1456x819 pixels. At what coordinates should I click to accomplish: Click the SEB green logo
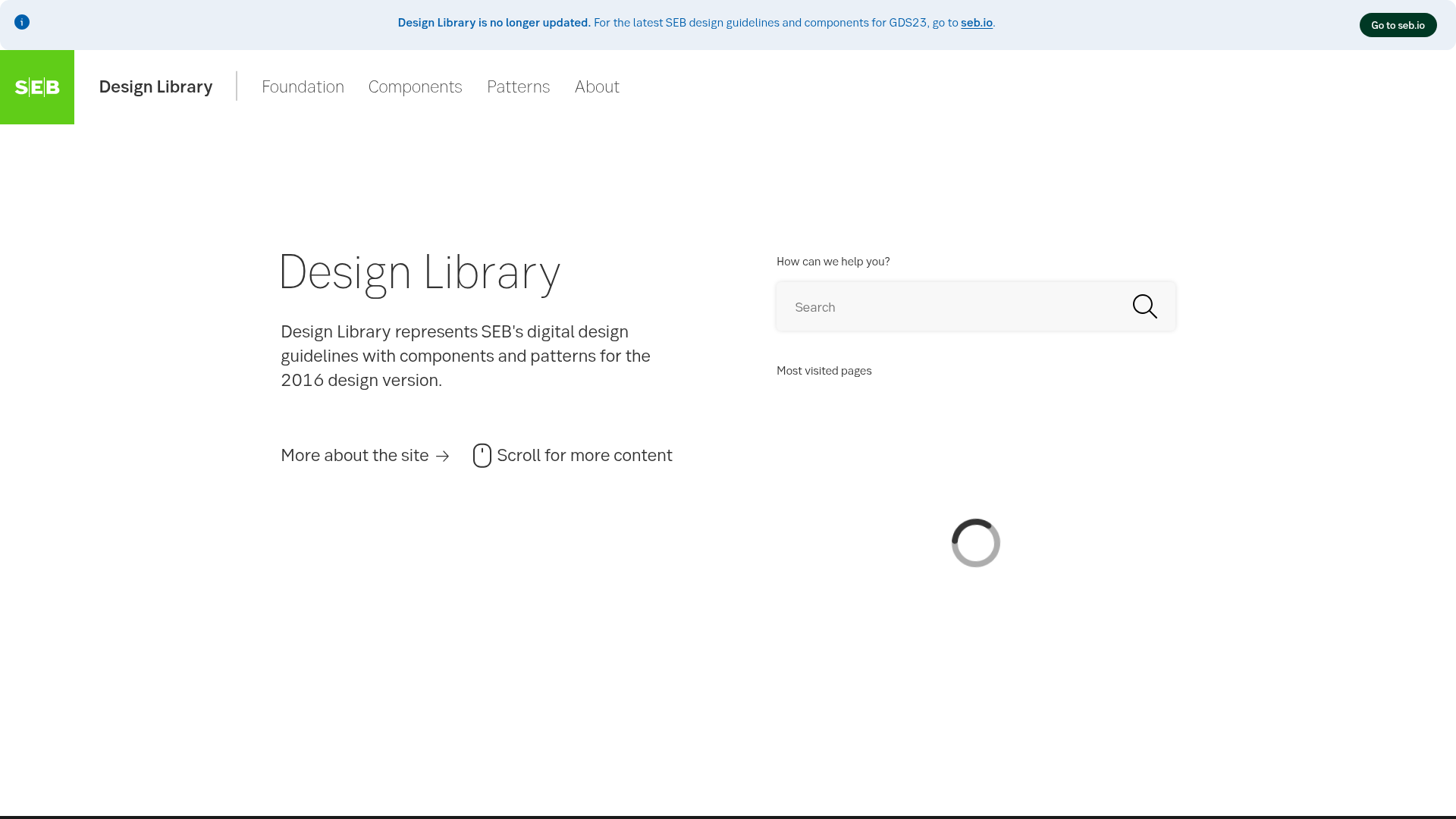(x=37, y=87)
